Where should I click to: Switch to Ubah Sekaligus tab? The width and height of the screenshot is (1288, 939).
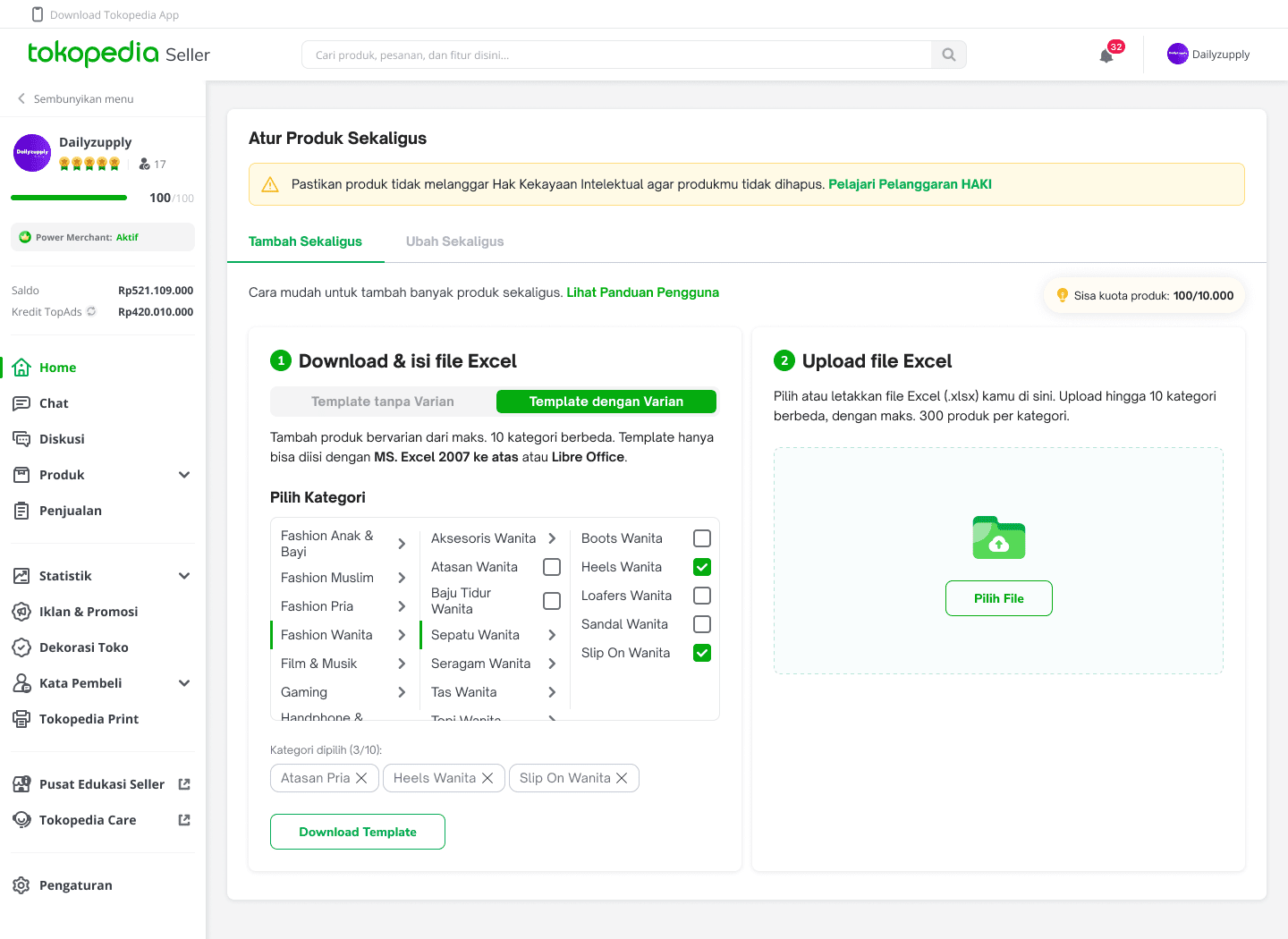[x=454, y=241]
